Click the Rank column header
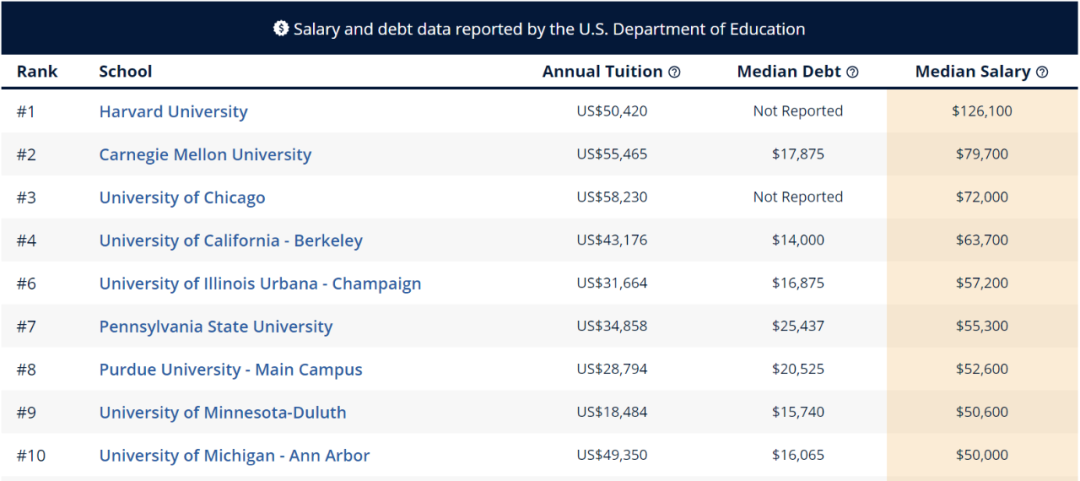1080x481 pixels. 37,72
